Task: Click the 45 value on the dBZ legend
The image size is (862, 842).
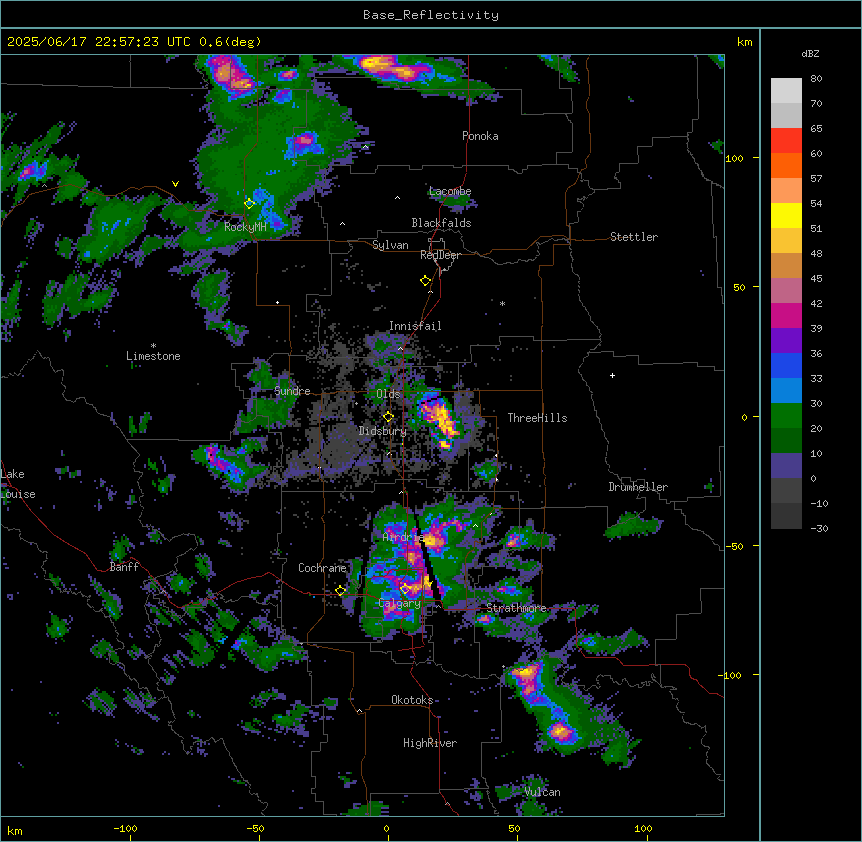Action: pos(816,279)
